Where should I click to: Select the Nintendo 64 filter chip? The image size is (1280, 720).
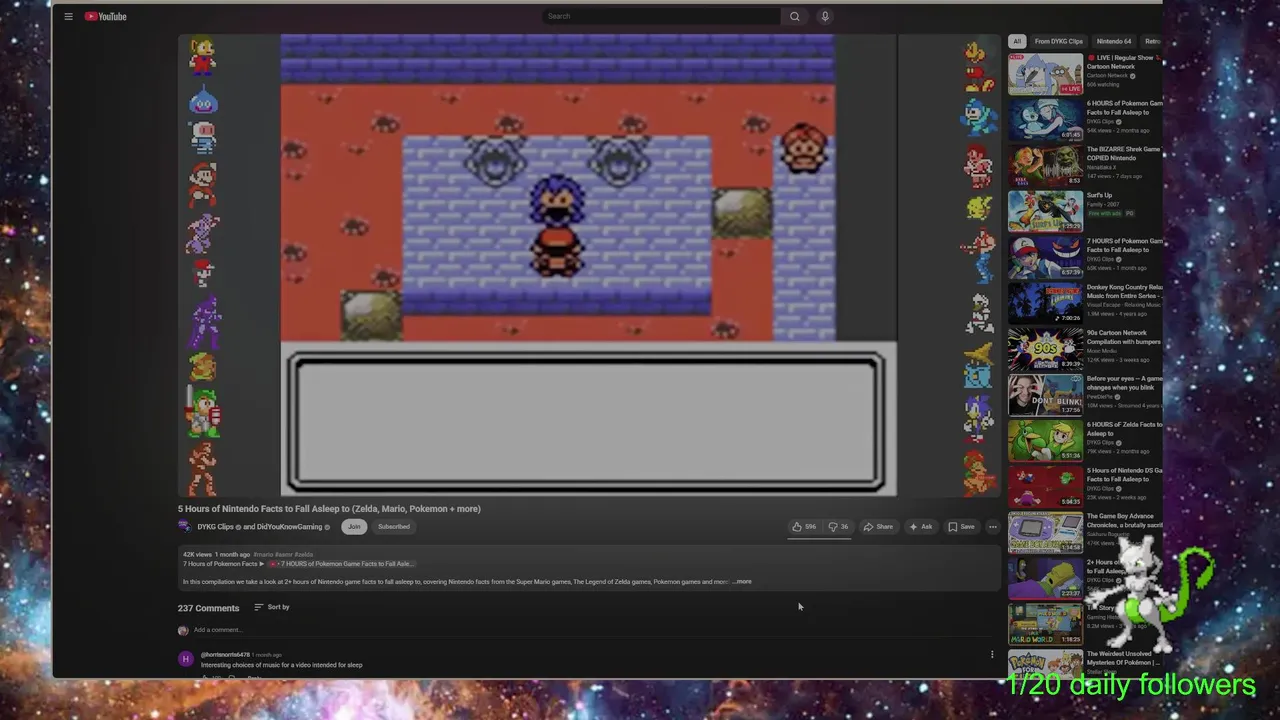(1114, 41)
